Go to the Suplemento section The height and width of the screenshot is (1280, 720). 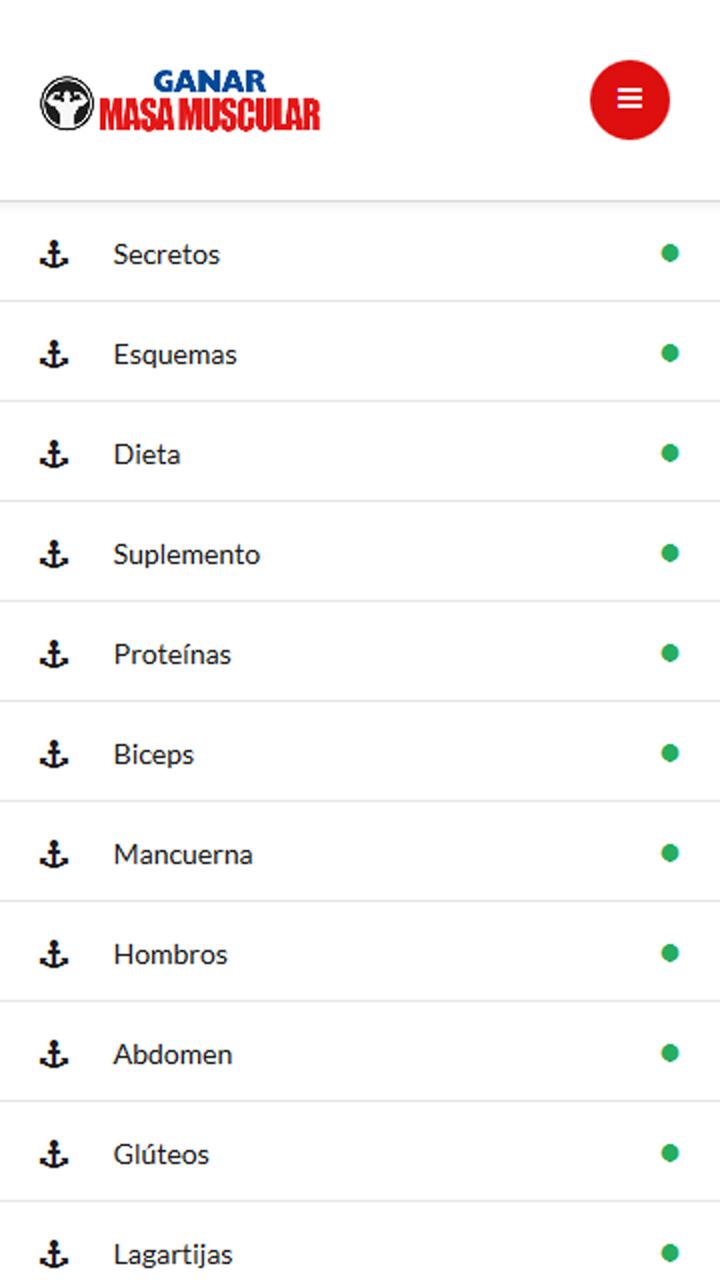click(186, 554)
